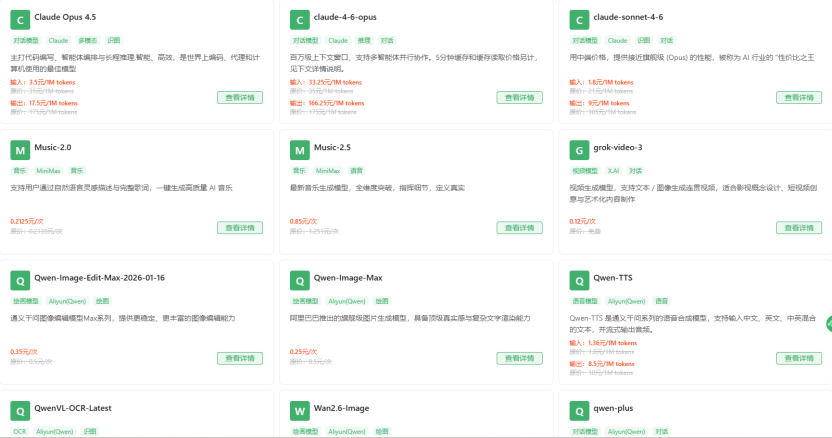The height and width of the screenshot is (438, 832).
Task: Click the Music-2.5 card's M avatar icon
Action: point(299,150)
